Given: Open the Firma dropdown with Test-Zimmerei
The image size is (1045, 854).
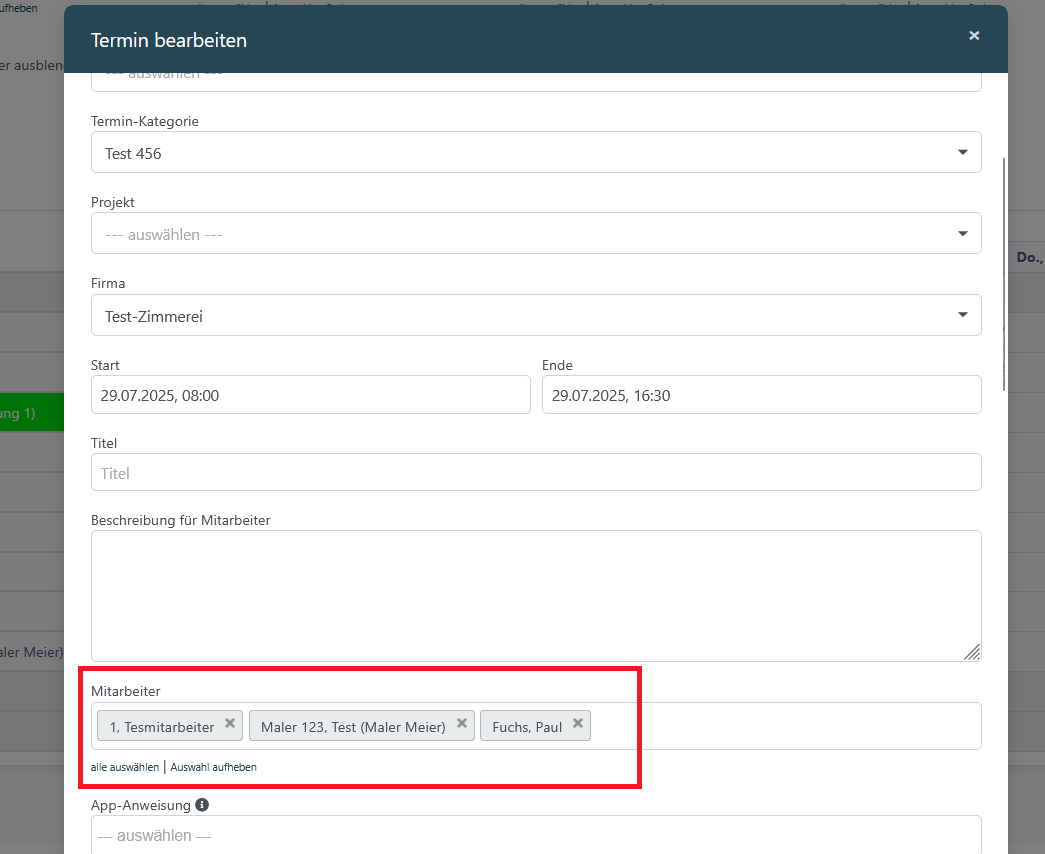Looking at the screenshot, I should pos(536,315).
